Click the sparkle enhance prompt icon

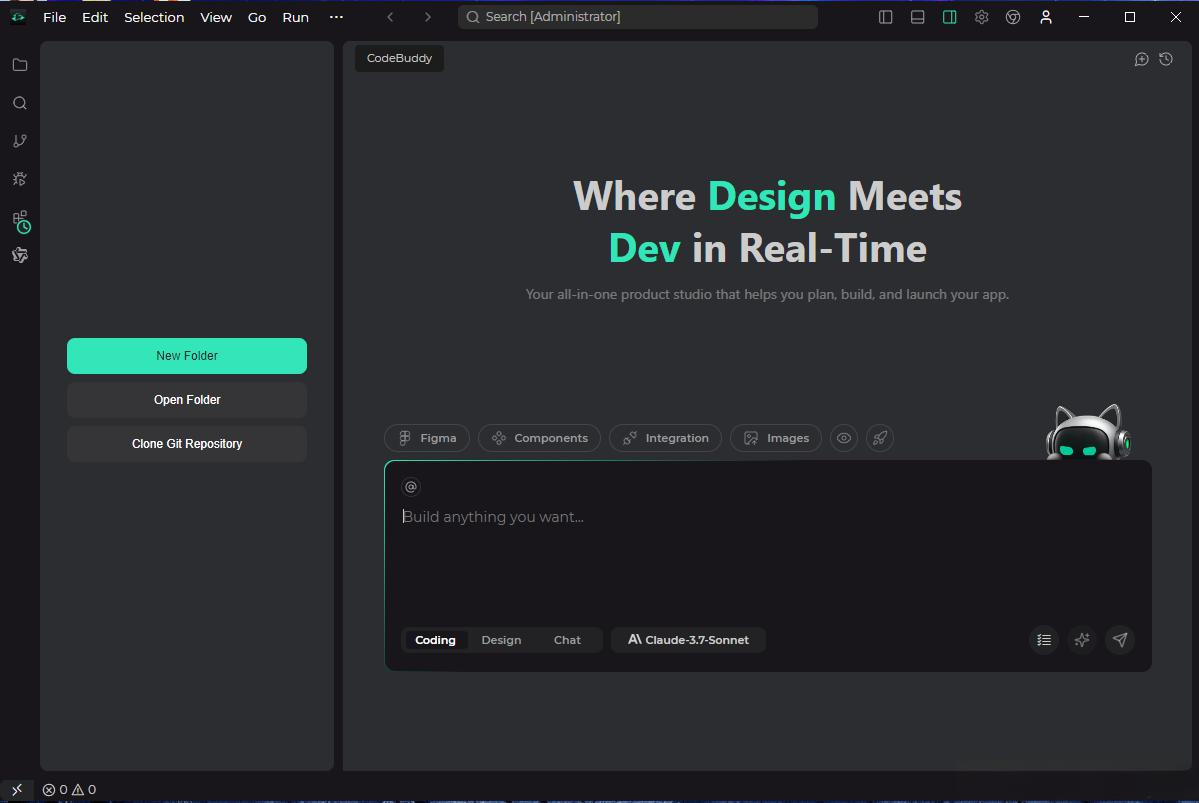click(1082, 640)
